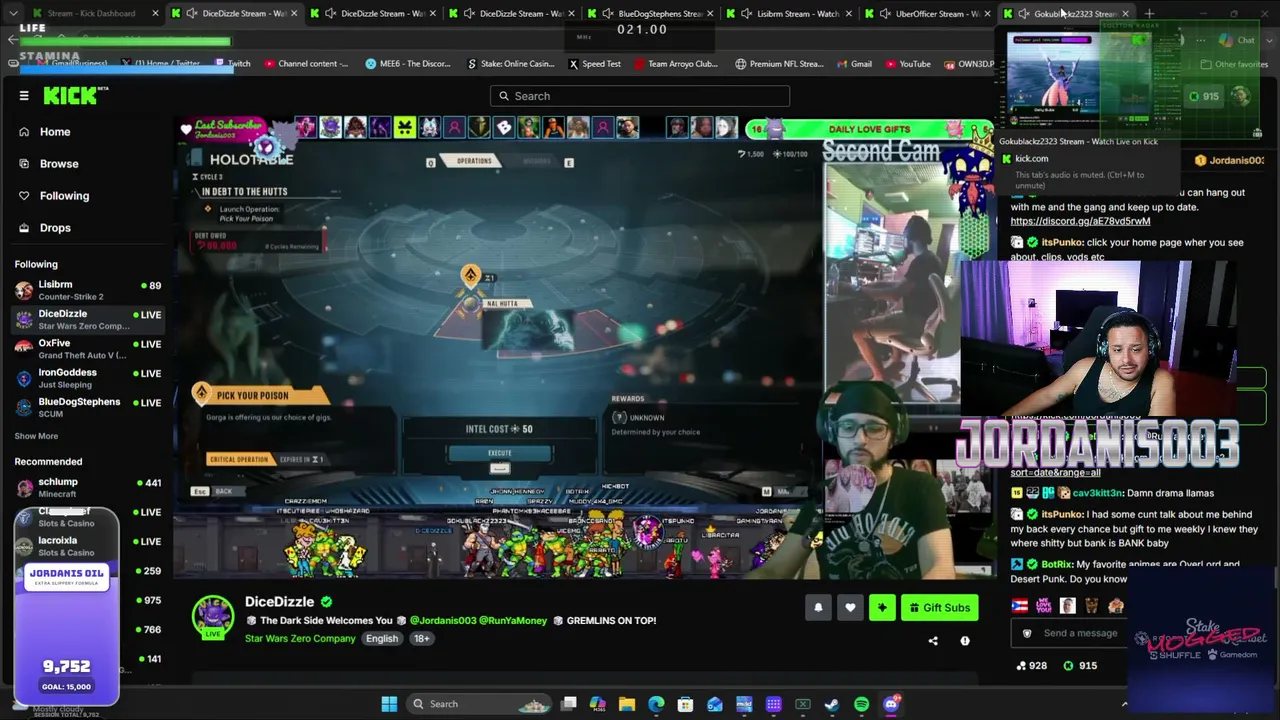Click the IronGoddess avatar in Following list
The width and height of the screenshot is (1280, 720).
tap(24, 378)
